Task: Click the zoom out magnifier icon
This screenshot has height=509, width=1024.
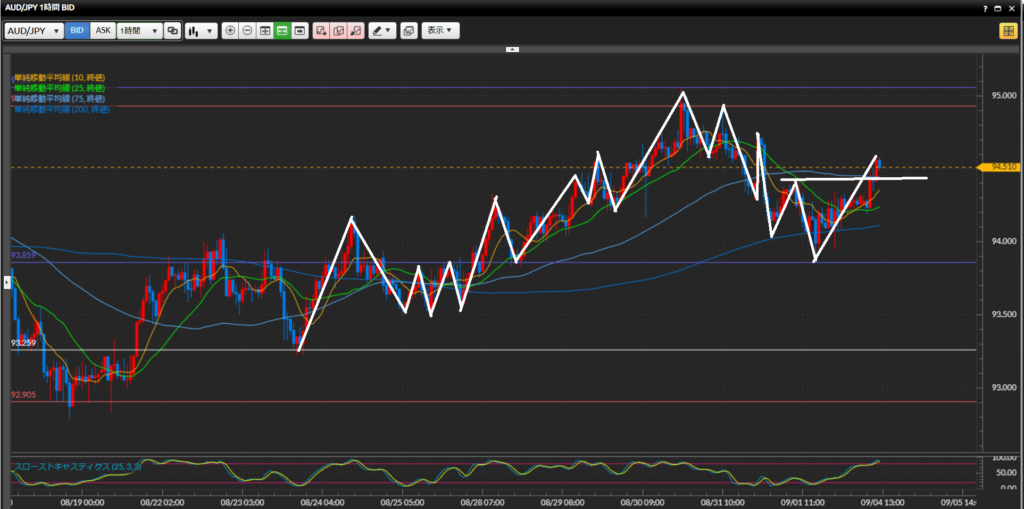Action: 248,31
